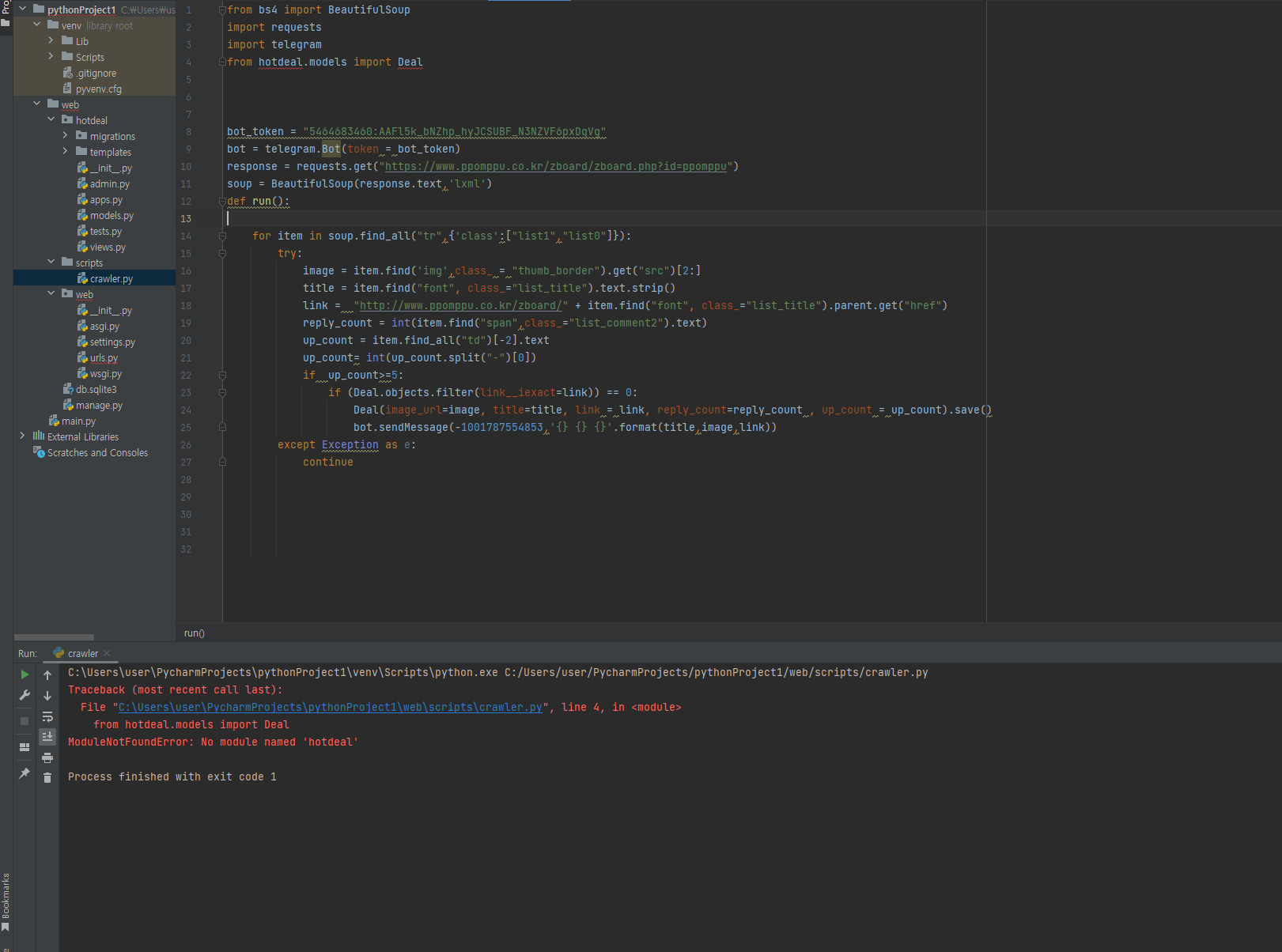
Task: Expand the Scripts folder under venv
Action: (51, 56)
